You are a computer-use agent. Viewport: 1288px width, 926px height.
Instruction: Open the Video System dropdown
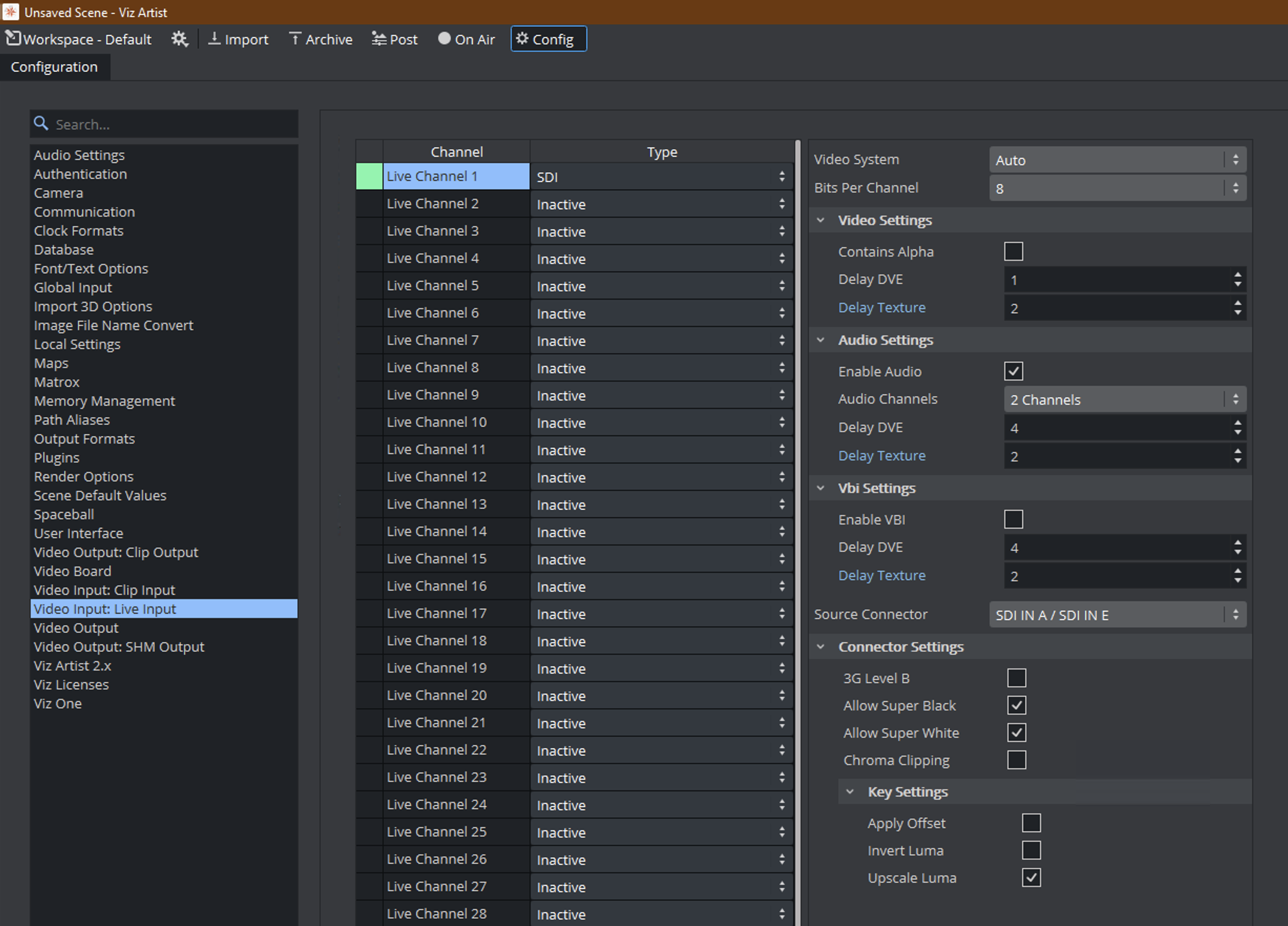click(1112, 160)
